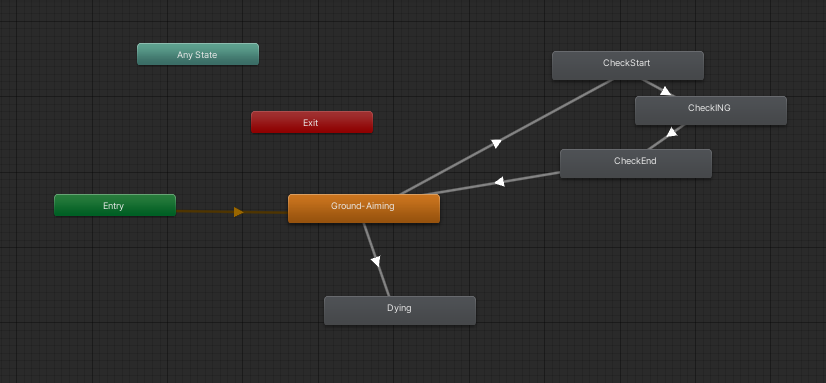This screenshot has width=826, height=383.
Task: Click the Dying label text
Action: (399, 308)
